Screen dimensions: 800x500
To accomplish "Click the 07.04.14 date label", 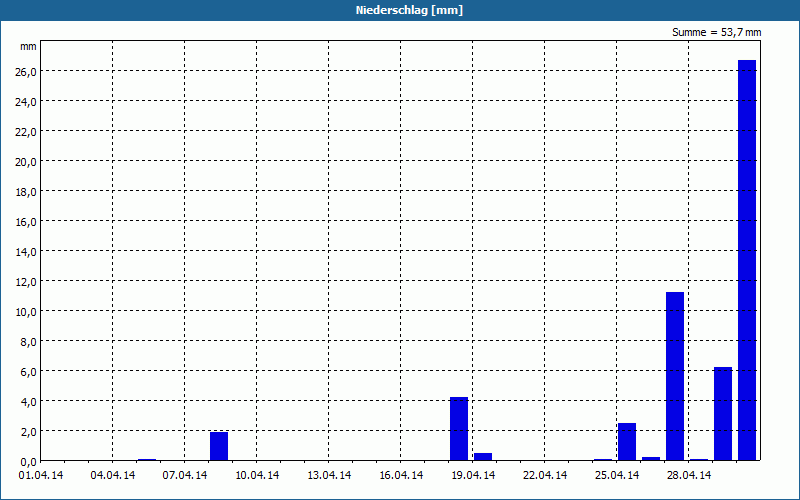I will pyautogui.click(x=185, y=476).
